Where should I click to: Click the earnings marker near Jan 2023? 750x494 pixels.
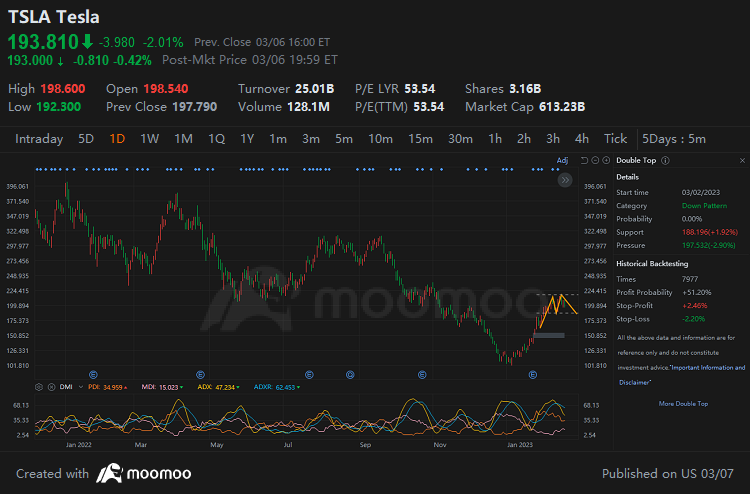pyautogui.click(x=532, y=375)
